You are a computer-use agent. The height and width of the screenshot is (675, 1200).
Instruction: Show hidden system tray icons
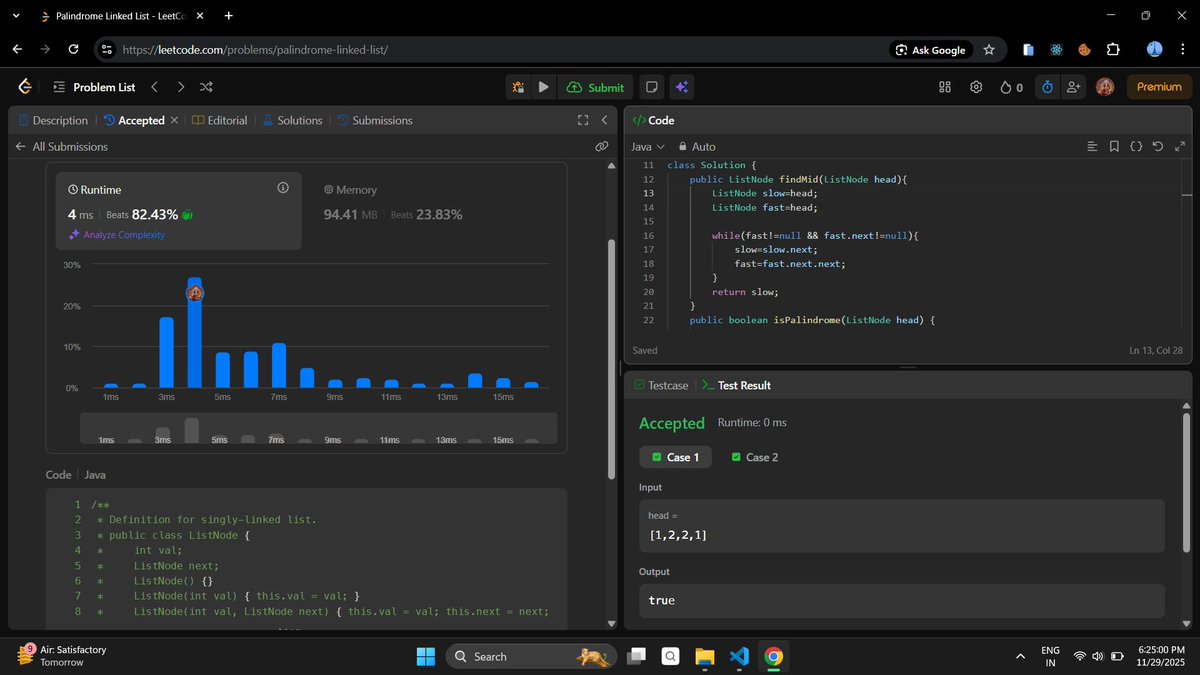1020,657
